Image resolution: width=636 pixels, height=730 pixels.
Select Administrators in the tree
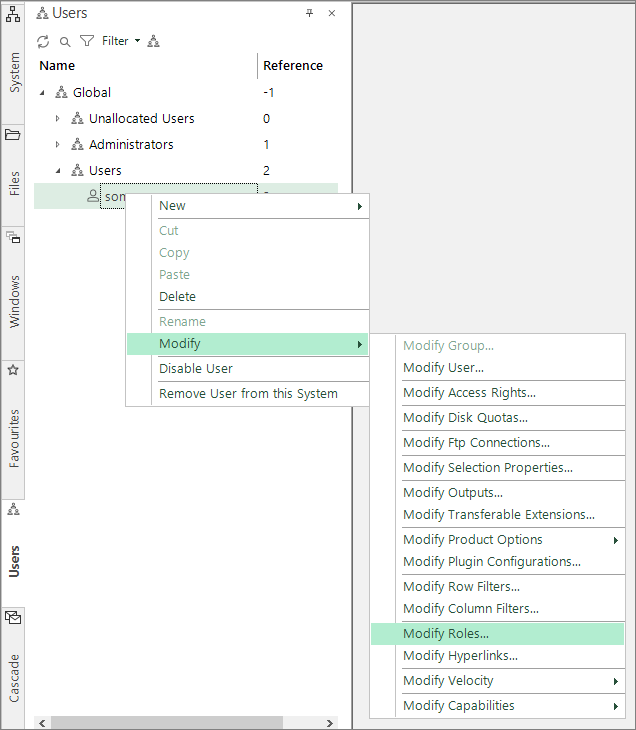click(131, 145)
